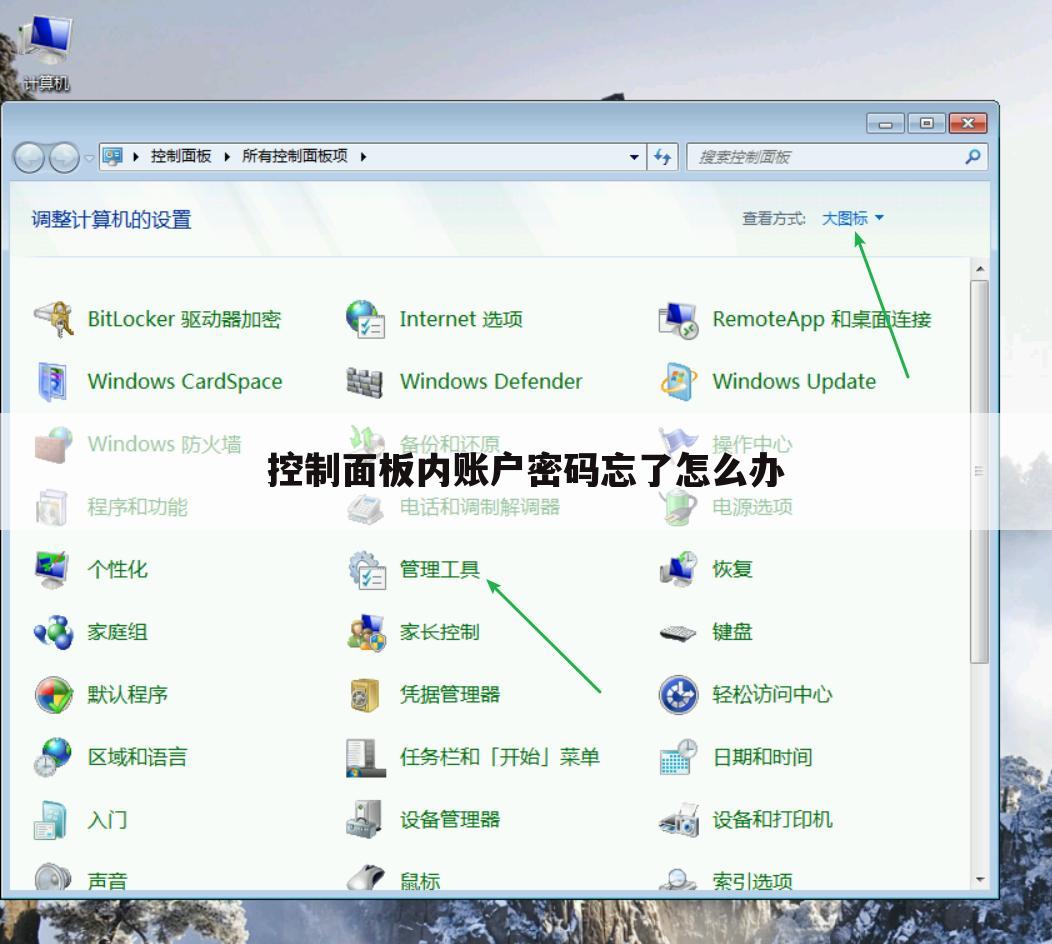This screenshot has height=944, width=1052.
Task: Open the 凭据管理器 safe icon
Action: pos(365,695)
